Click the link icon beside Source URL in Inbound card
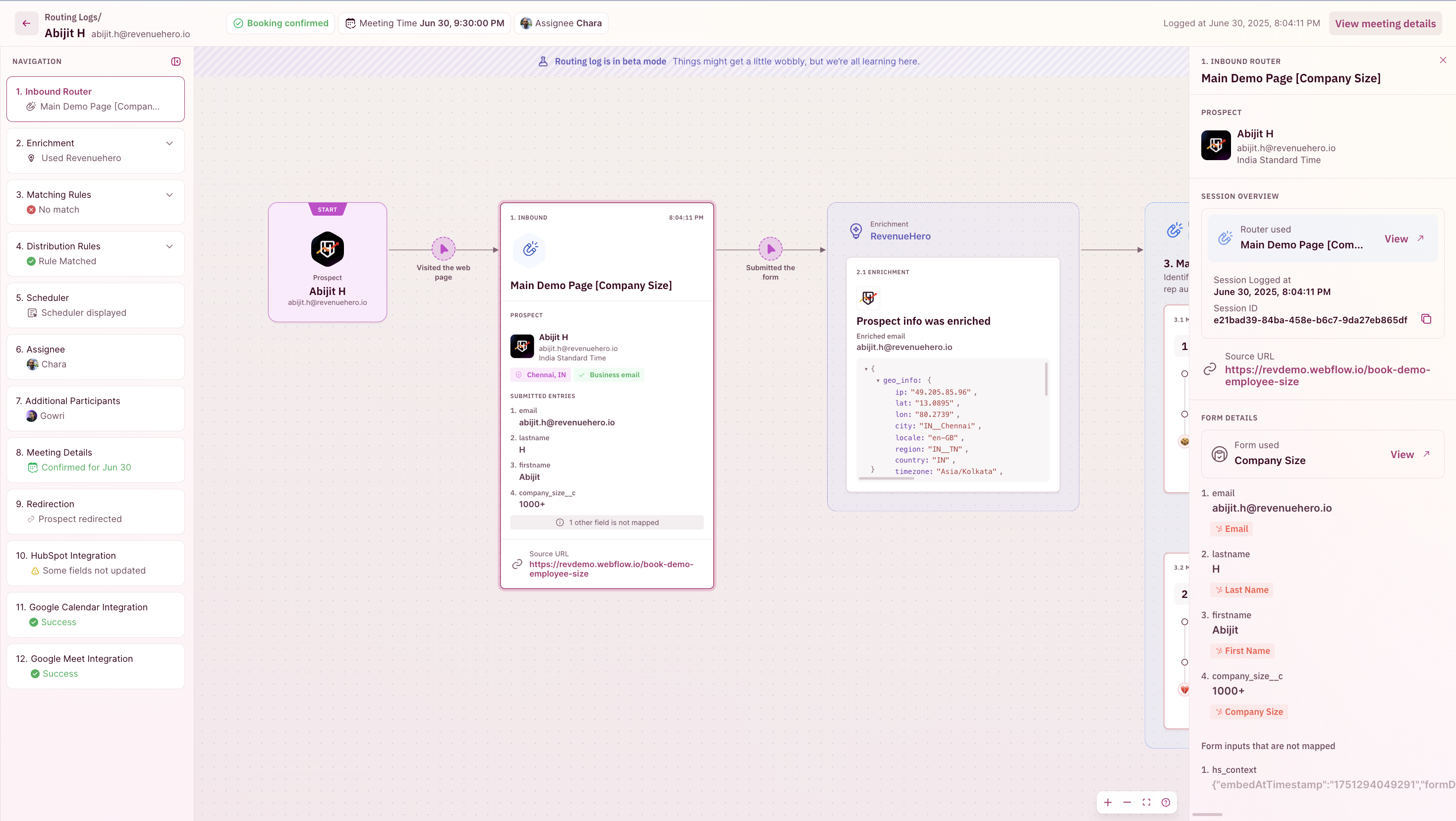 [x=516, y=564]
